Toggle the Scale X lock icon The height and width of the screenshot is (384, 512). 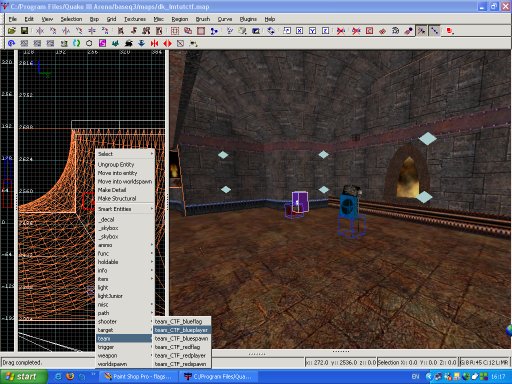(299, 31)
